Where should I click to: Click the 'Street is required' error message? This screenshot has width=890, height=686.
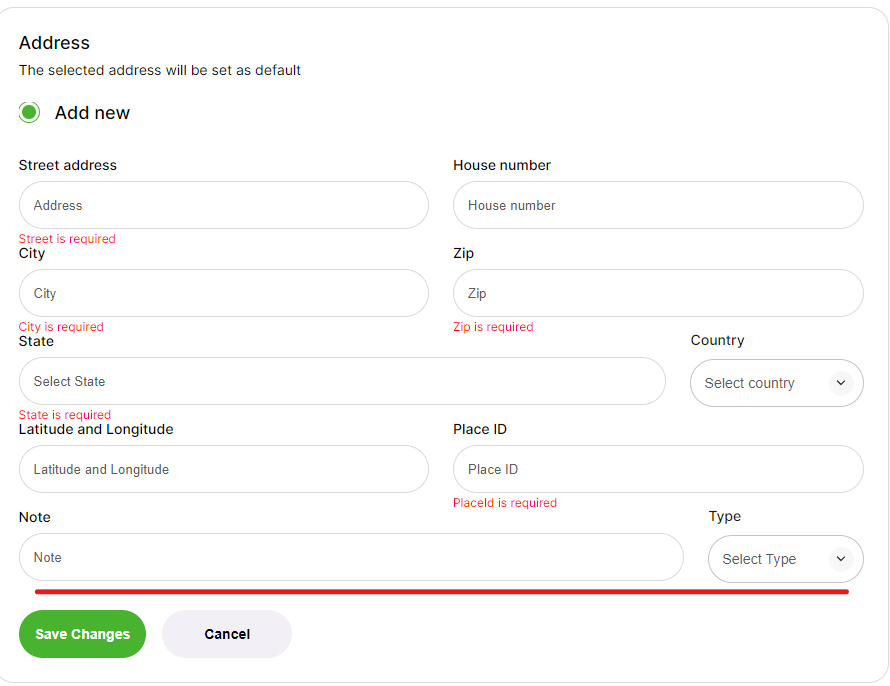point(67,239)
